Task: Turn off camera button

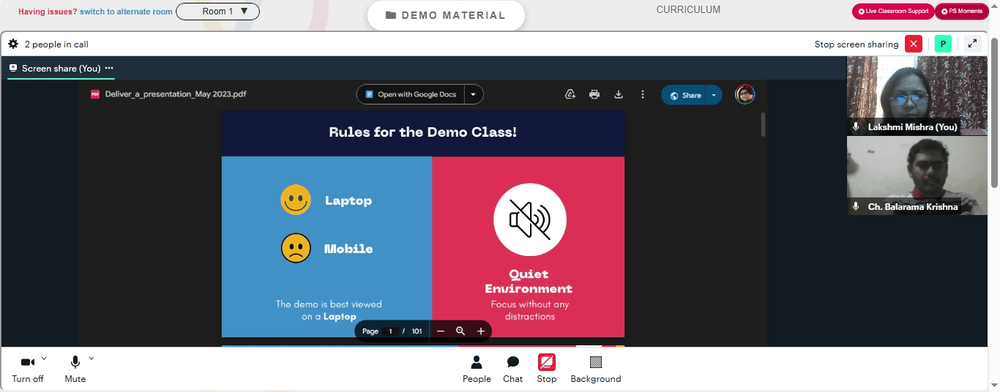Action: 27,369
